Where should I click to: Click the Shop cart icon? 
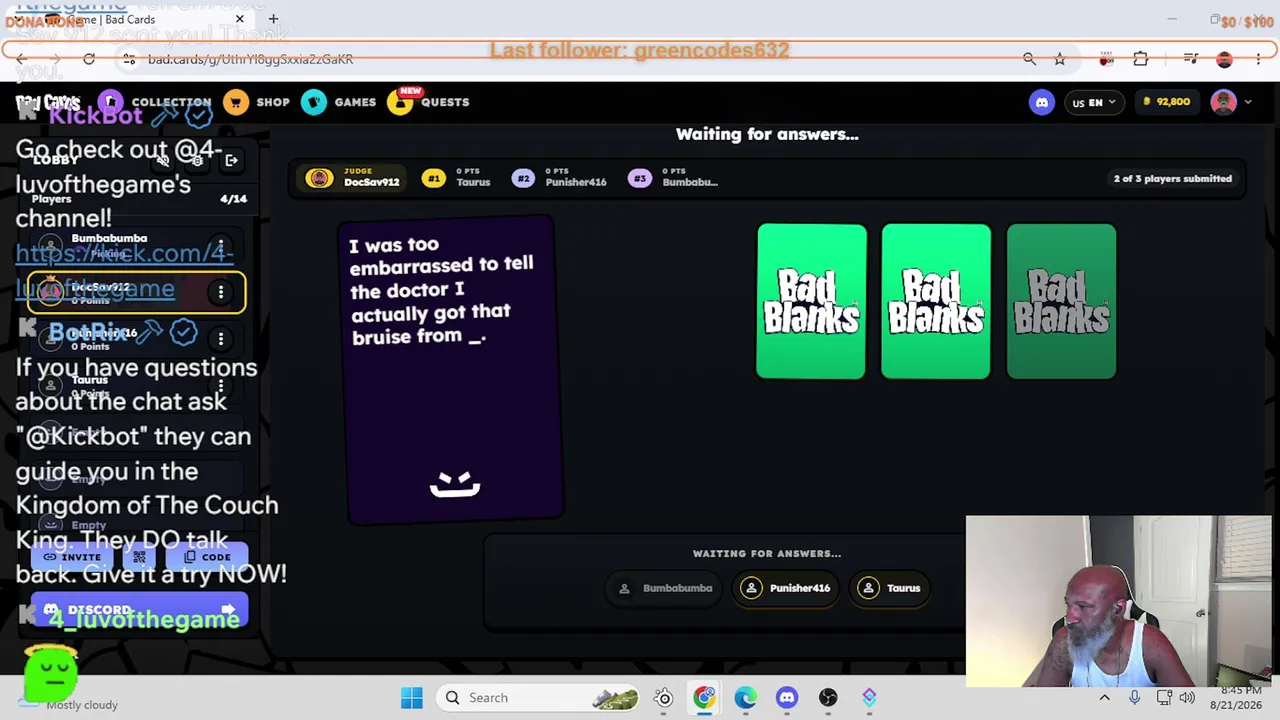(x=236, y=102)
